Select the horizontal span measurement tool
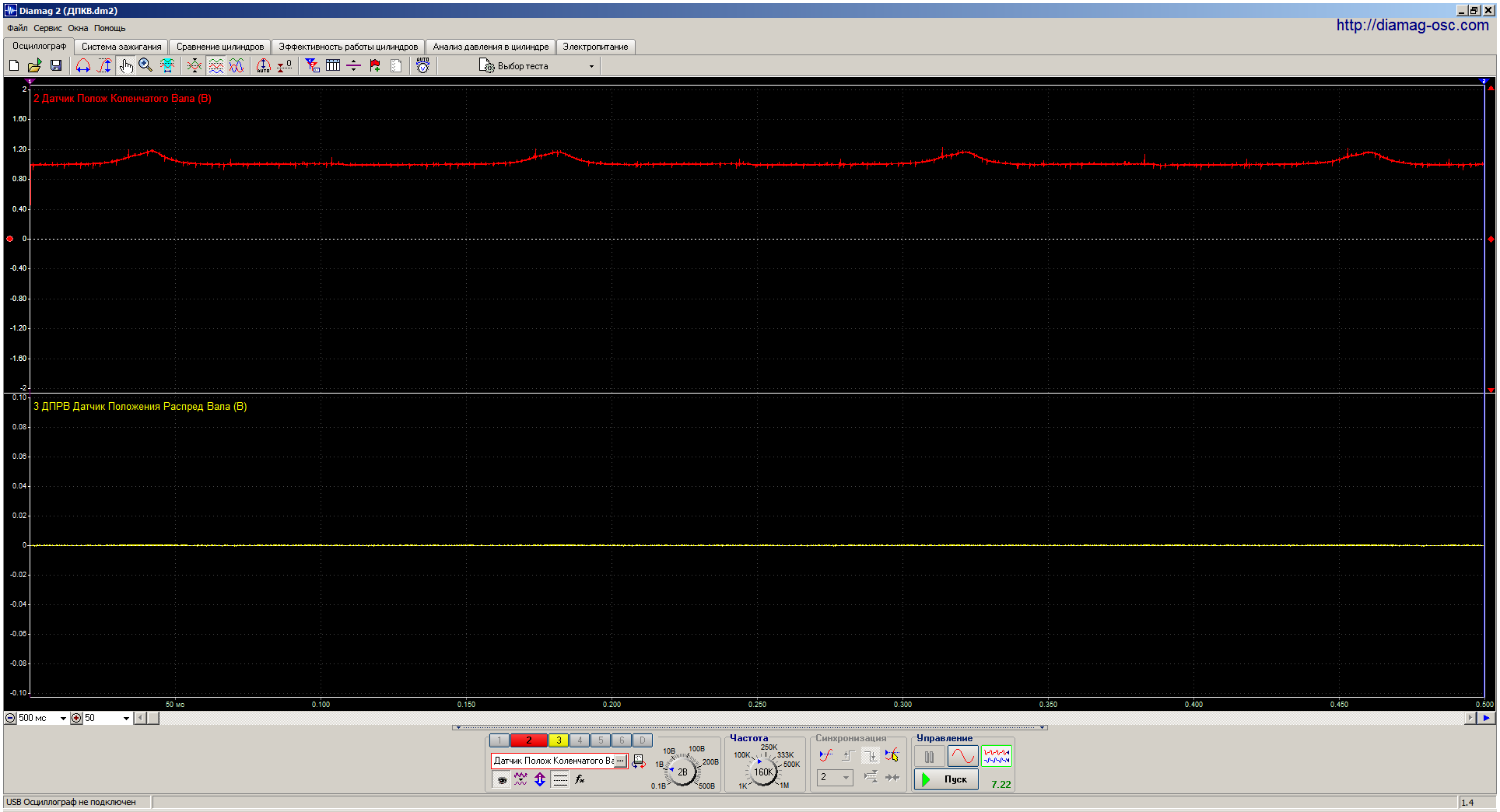Image resolution: width=1500 pixels, height=812 pixels. [x=82, y=66]
